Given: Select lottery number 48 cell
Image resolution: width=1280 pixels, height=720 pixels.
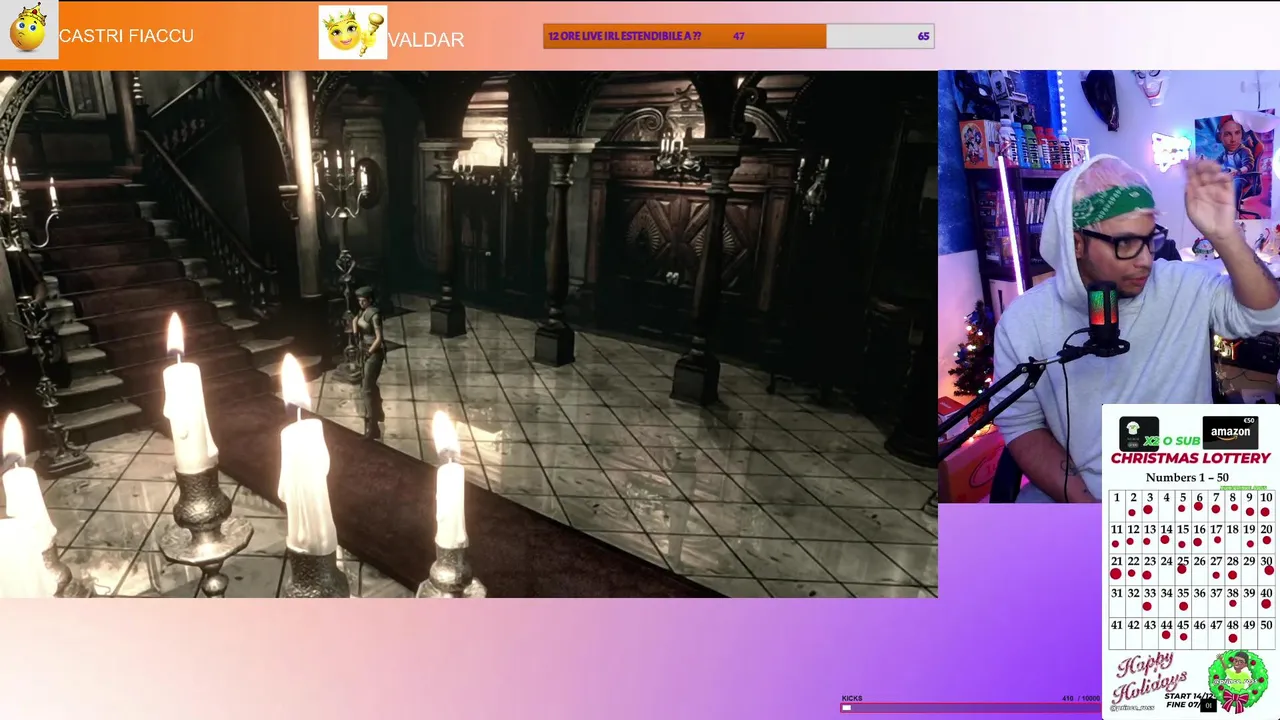Looking at the screenshot, I should tap(1233, 634).
